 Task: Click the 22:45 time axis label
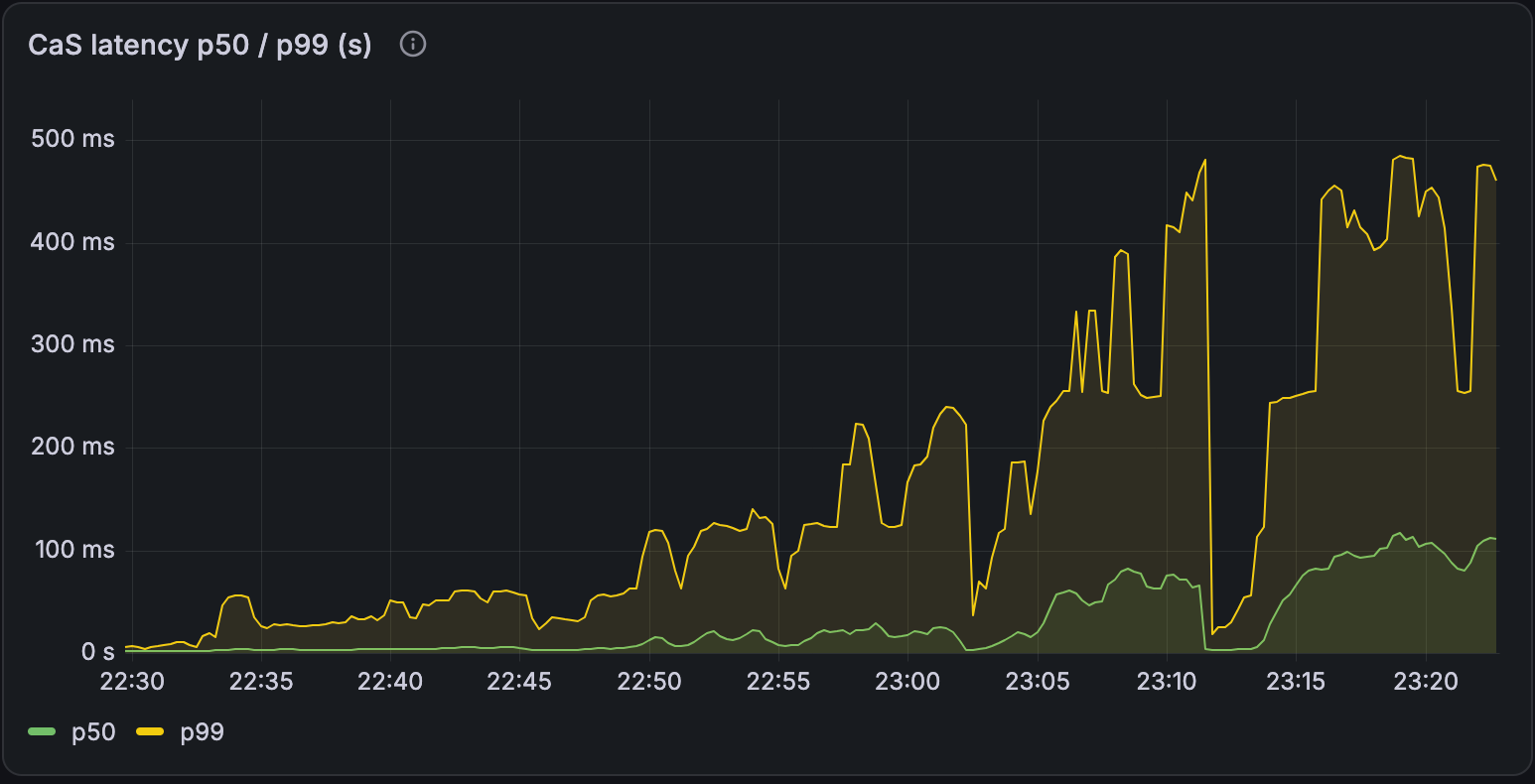(x=519, y=682)
